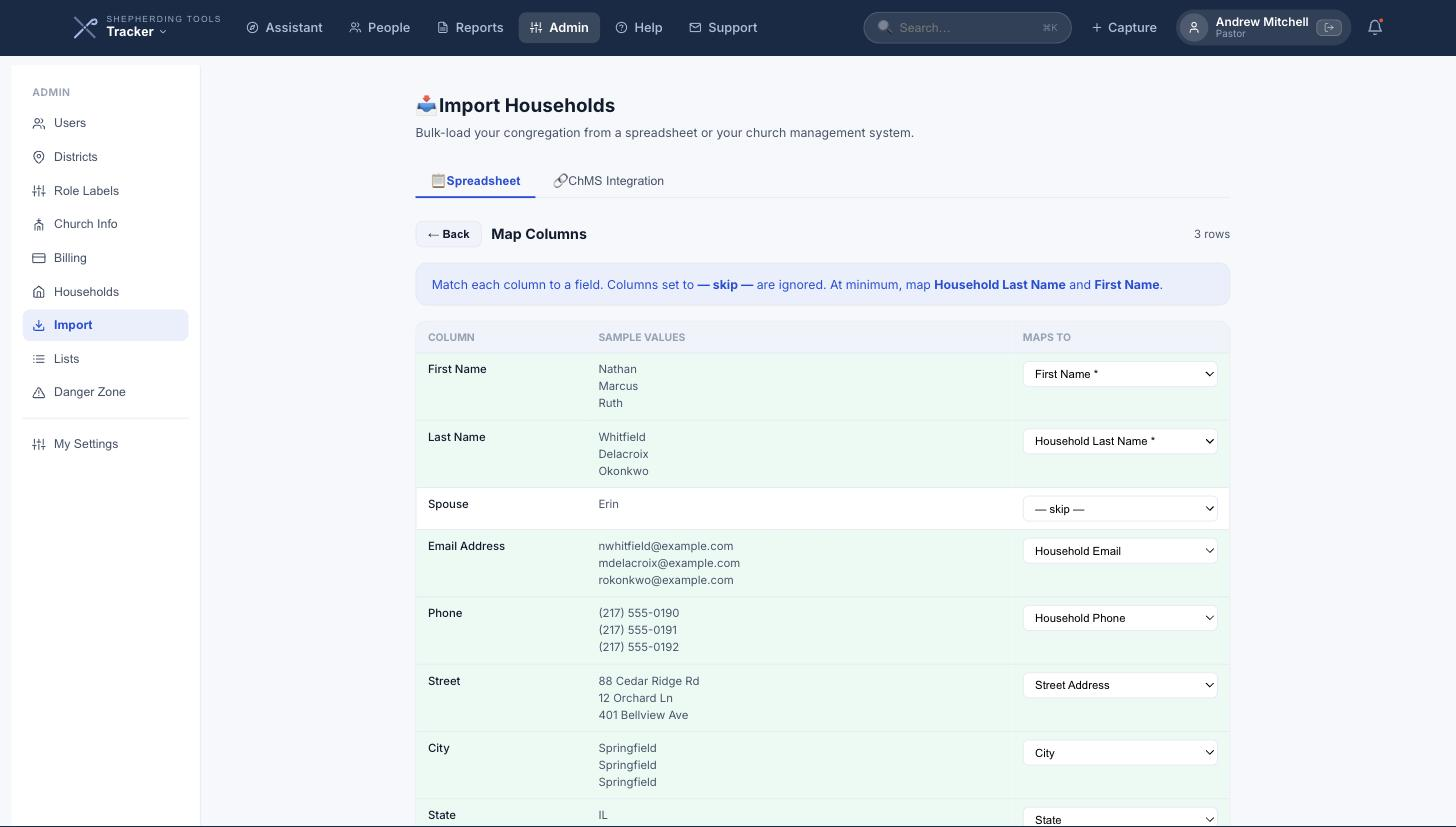1456x827 pixels.
Task: Open Districts in the sidebar
Action: click(105, 157)
